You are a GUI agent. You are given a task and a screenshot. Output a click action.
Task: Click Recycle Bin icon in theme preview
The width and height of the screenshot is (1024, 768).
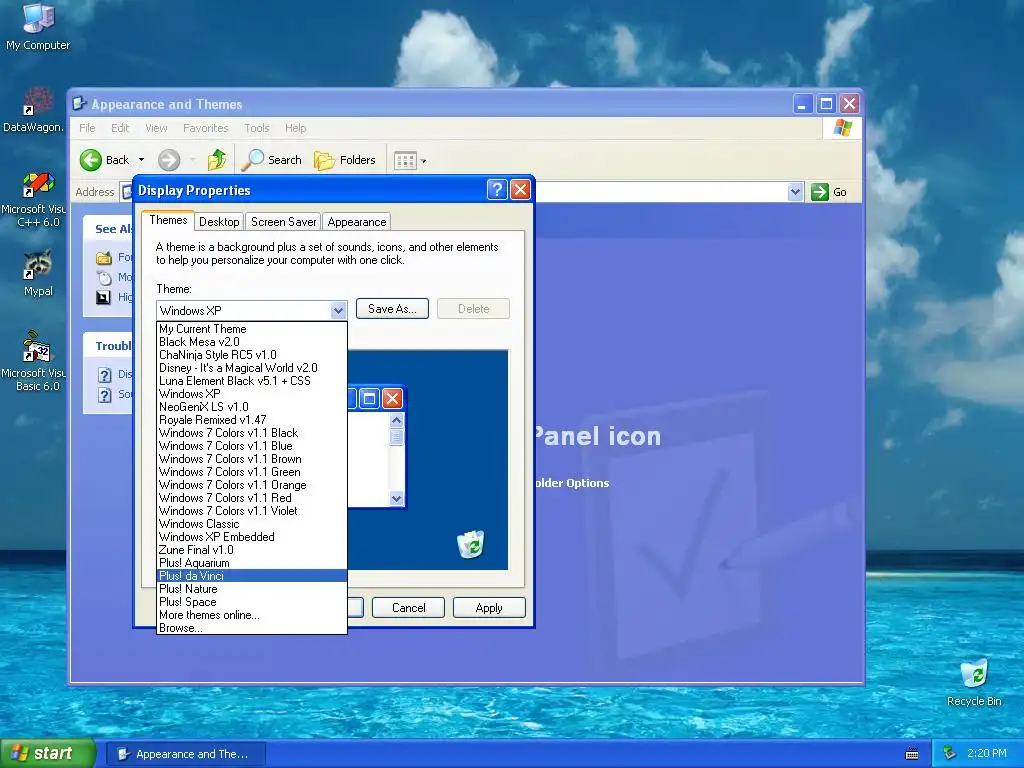click(x=470, y=543)
